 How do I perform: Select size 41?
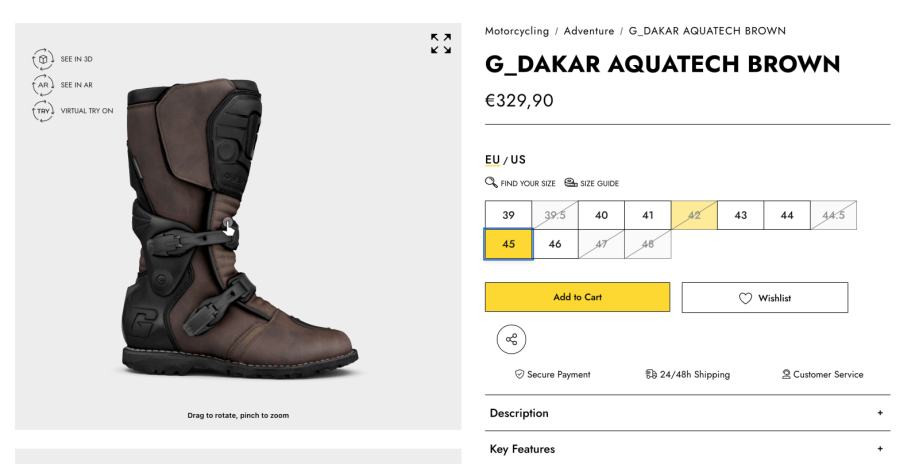[x=647, y=216]
